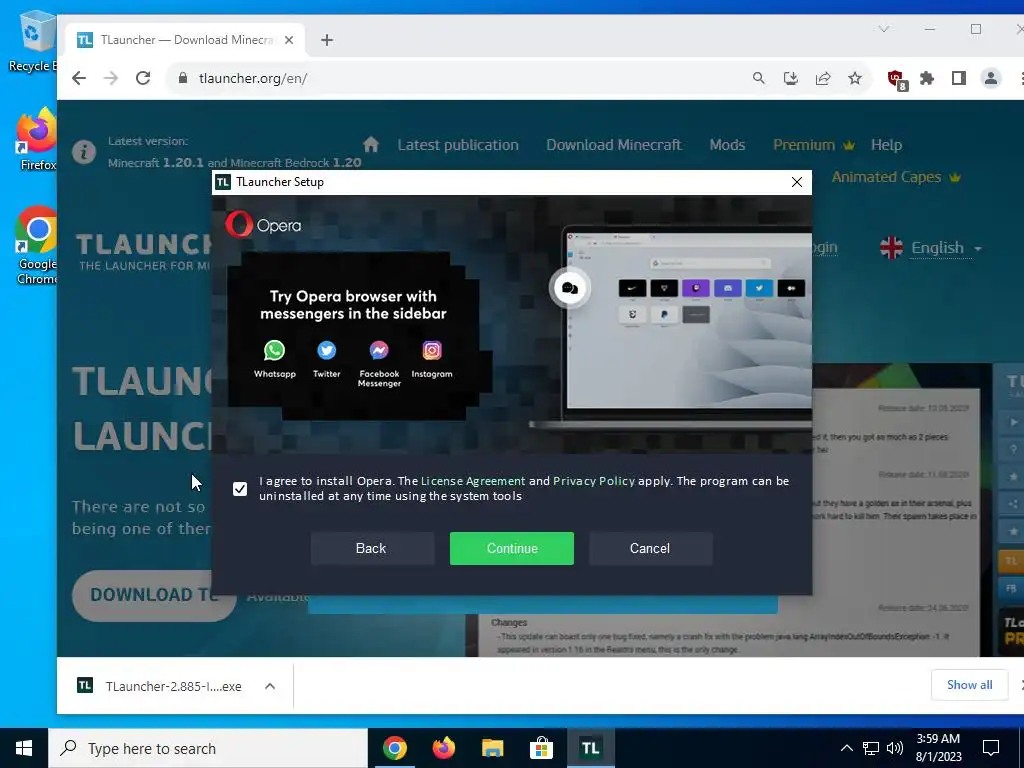This screenshot has height=768, width=1024.
Task: Select the TLauncher — Download Minecraft tab
Action: pyautogui.click(x=185, y=40)
